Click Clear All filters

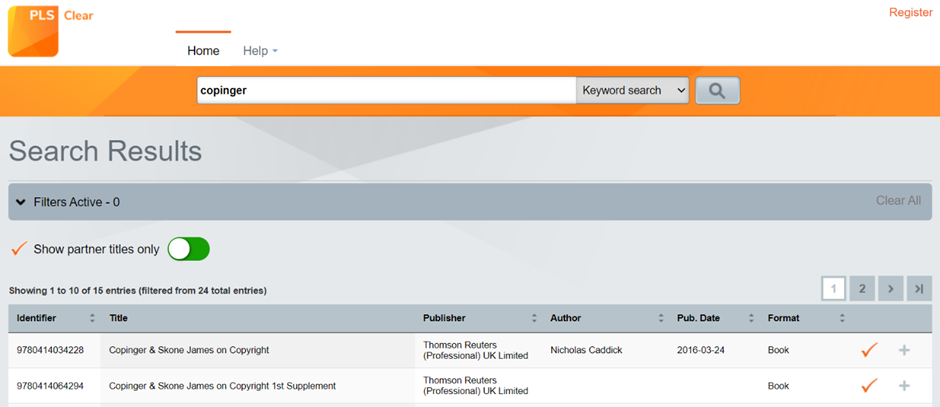click(x=898, y=201)
